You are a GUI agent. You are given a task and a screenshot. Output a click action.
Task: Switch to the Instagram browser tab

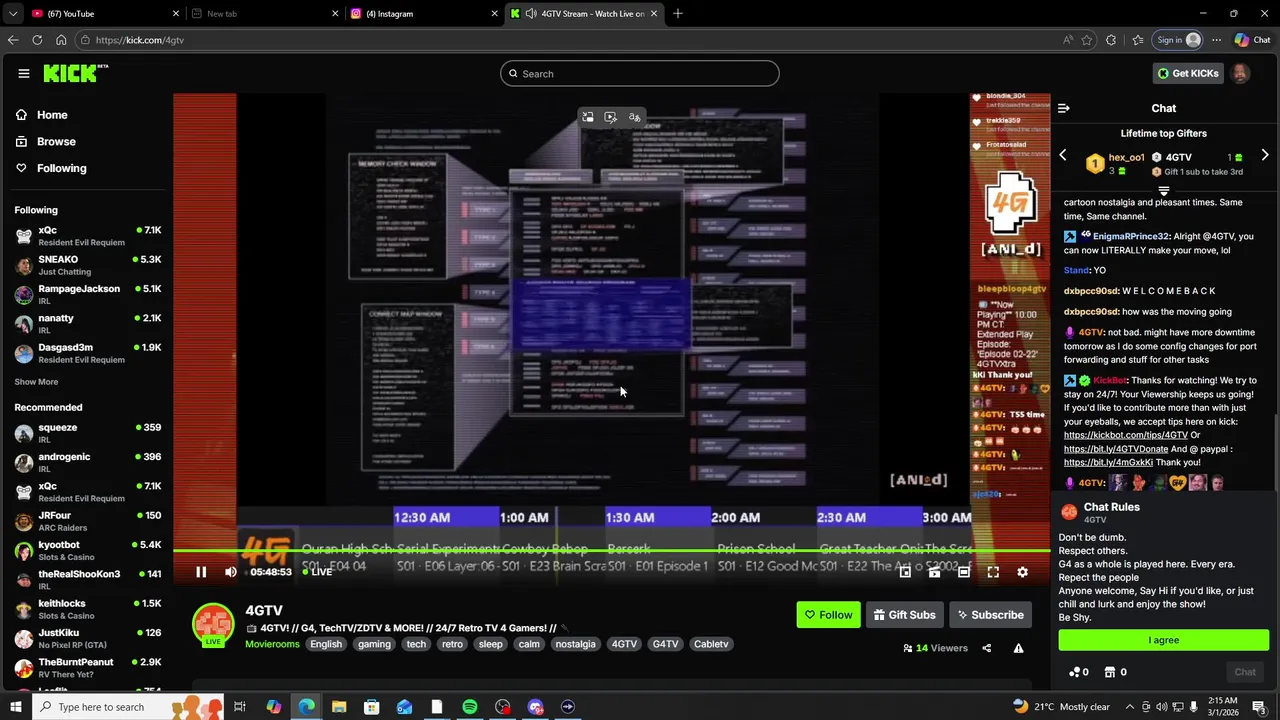(423, 13)
